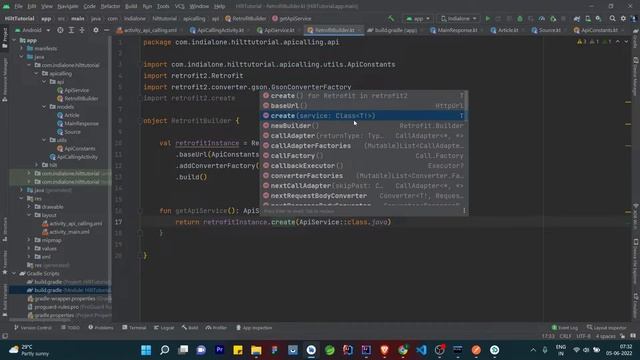Screen dimensions: 640x360
Task: Open Logcat tool window
Action: pyautogui.click(x=164, y=328)
